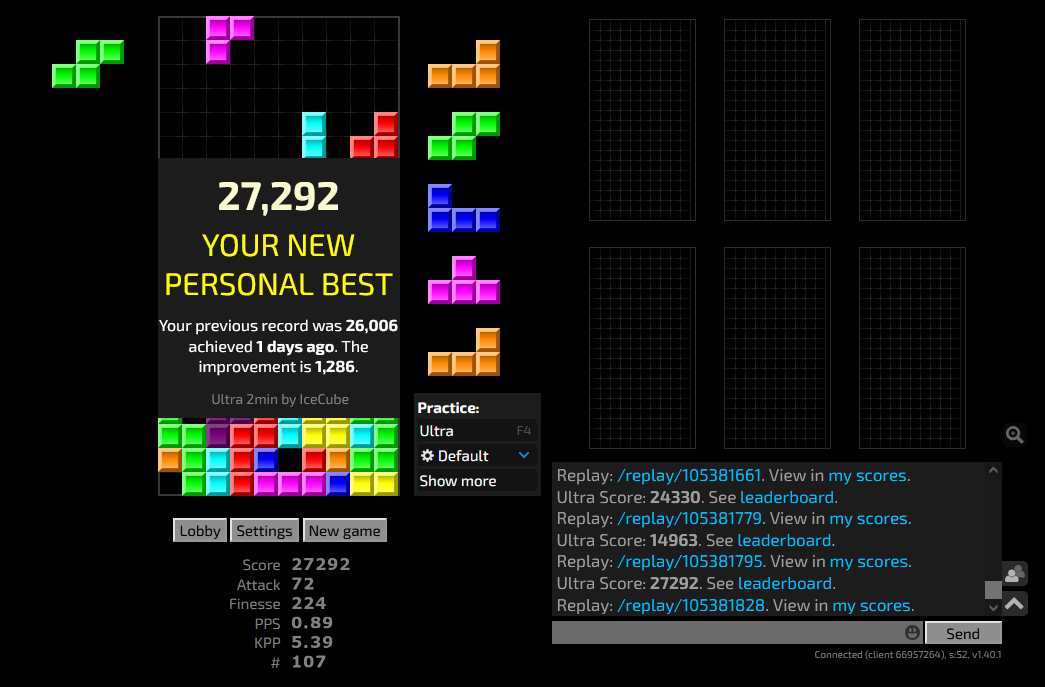Screen dimensions: 1045x687
Task: Open leaderboard link for score 27292
Action: (x=785, y=584)
